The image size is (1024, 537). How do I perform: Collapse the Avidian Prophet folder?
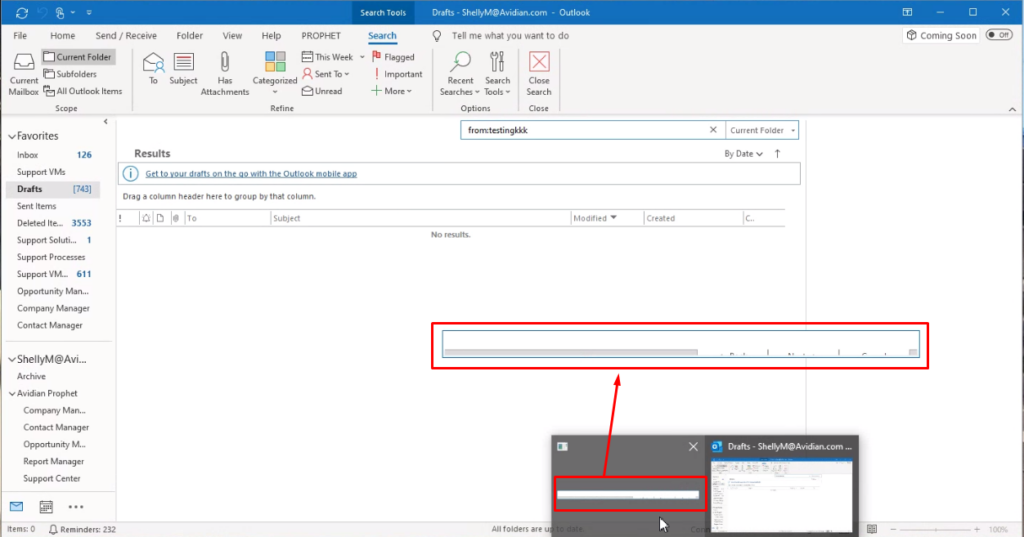pyautogui.click(x=12, y=393)
